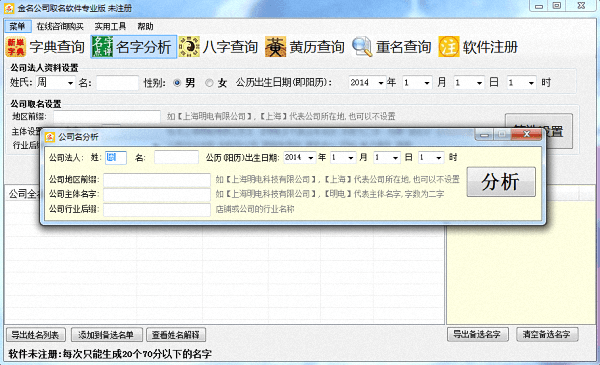Click 查看姓名解释 button
600x365 pixels.
click(x=176, y=335)
